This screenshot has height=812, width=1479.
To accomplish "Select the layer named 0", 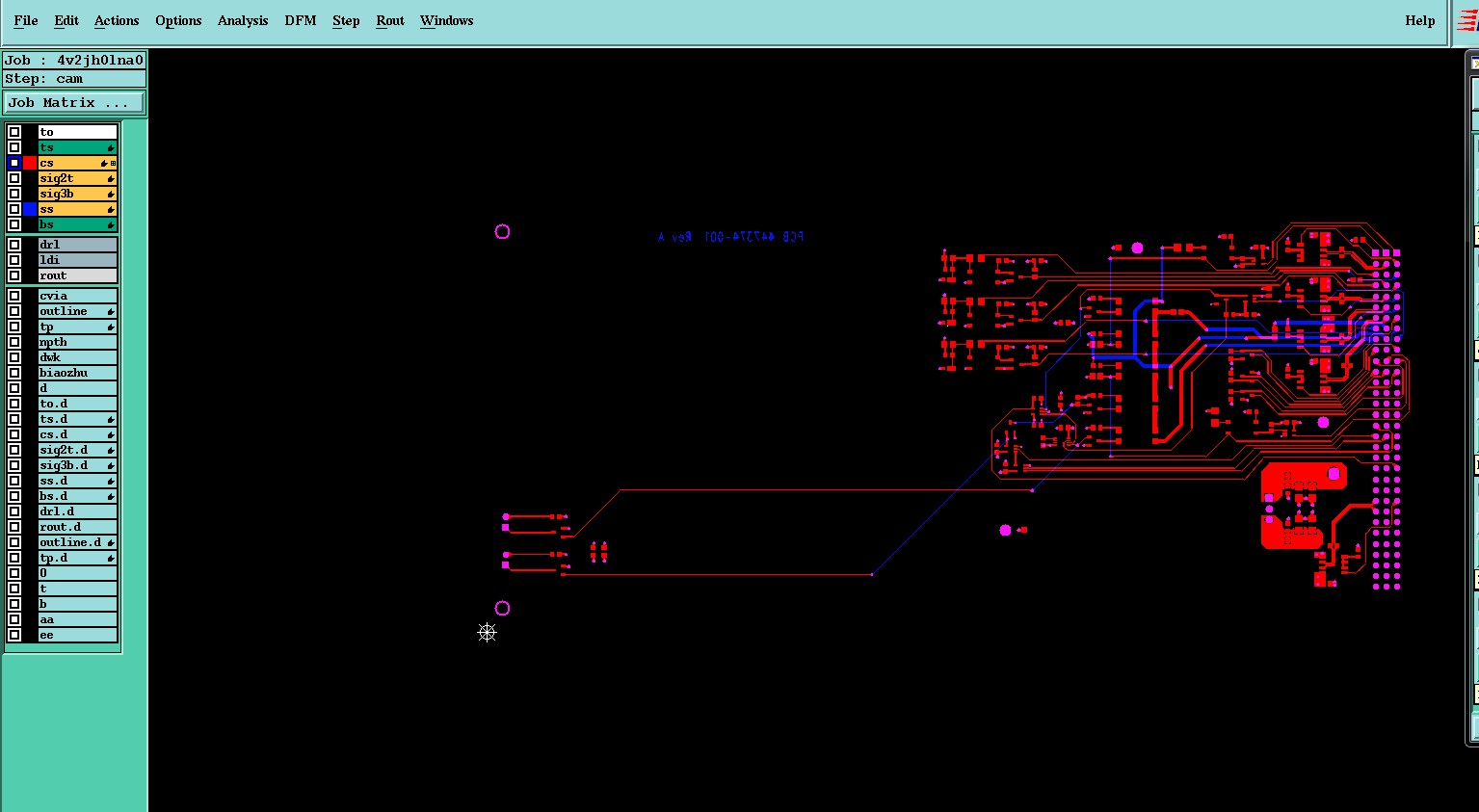I will pos(77,573).
